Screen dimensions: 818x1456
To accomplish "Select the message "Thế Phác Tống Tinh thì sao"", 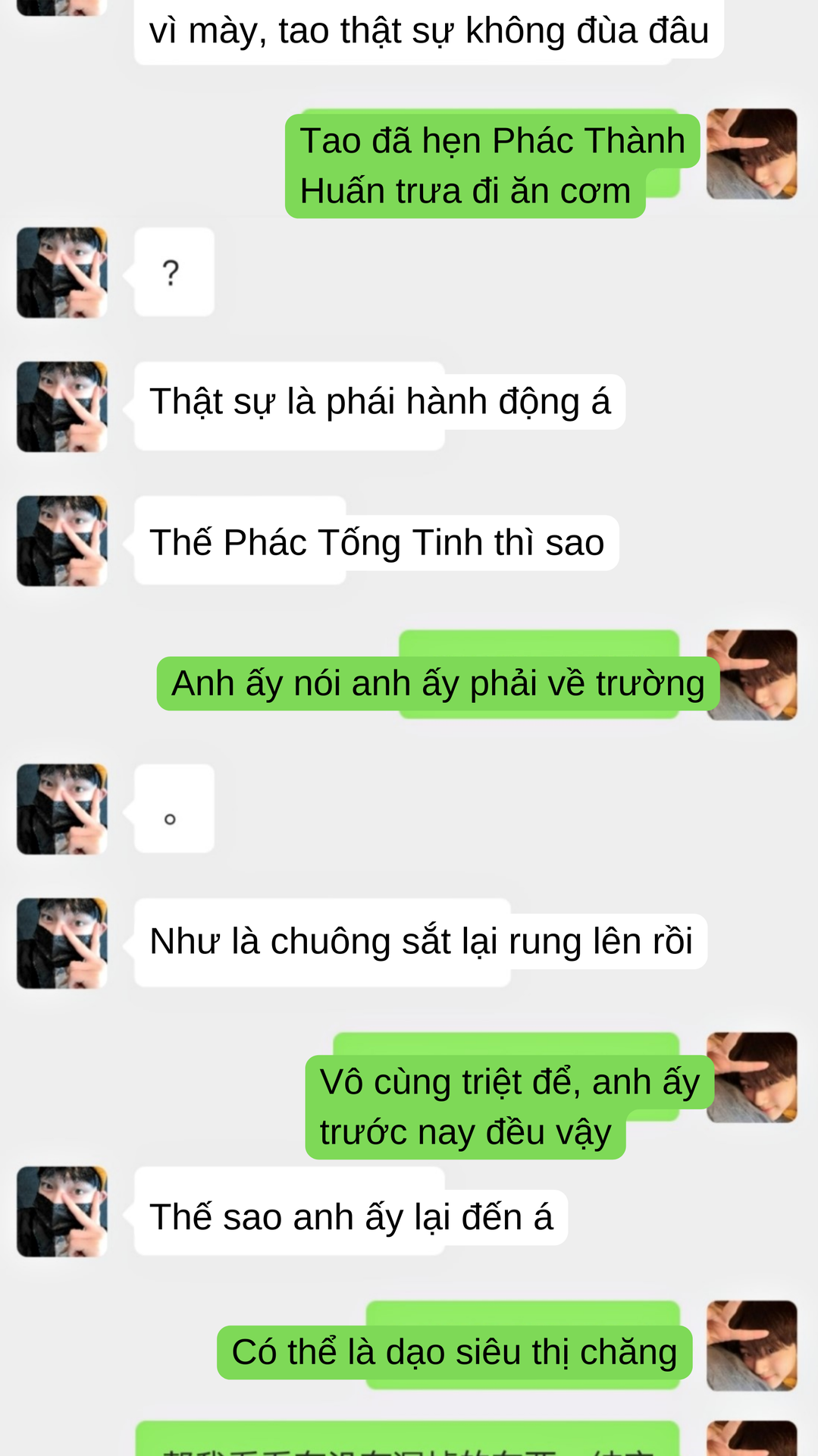I will click(x=377, y=543).
